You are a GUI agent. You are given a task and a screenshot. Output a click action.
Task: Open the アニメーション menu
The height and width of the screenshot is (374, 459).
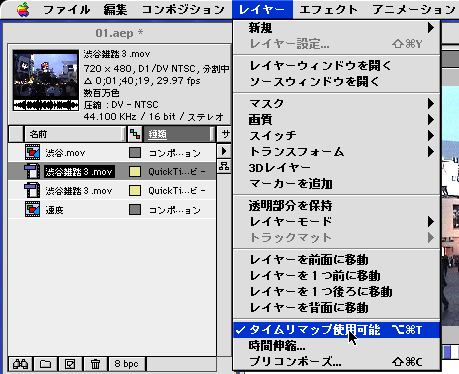[x=414, y=9]
